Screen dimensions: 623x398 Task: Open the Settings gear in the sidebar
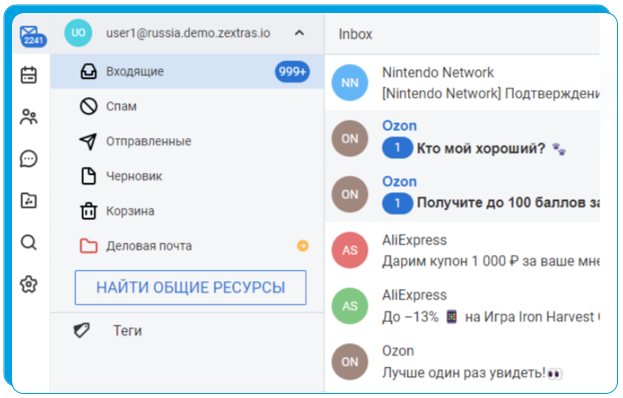point(29,284)
